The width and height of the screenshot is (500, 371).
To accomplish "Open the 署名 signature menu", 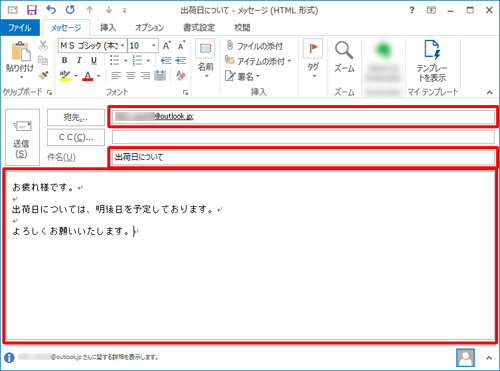I will pyautogui.click(x=242, y=76).
